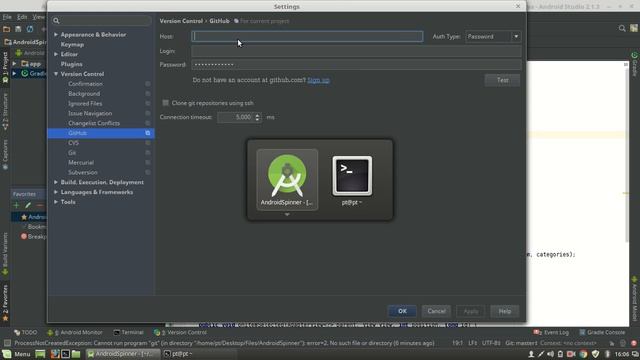Select Keymap in settings tree

[72, 44]
